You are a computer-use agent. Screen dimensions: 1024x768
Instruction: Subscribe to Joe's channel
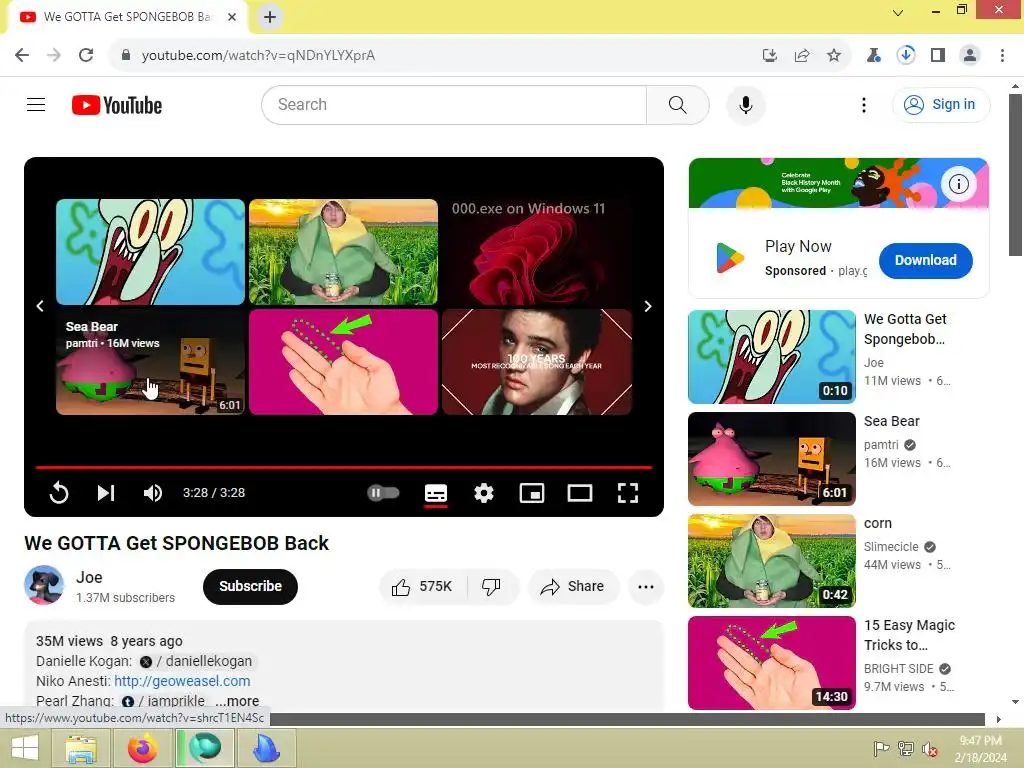tap(250, 586)
